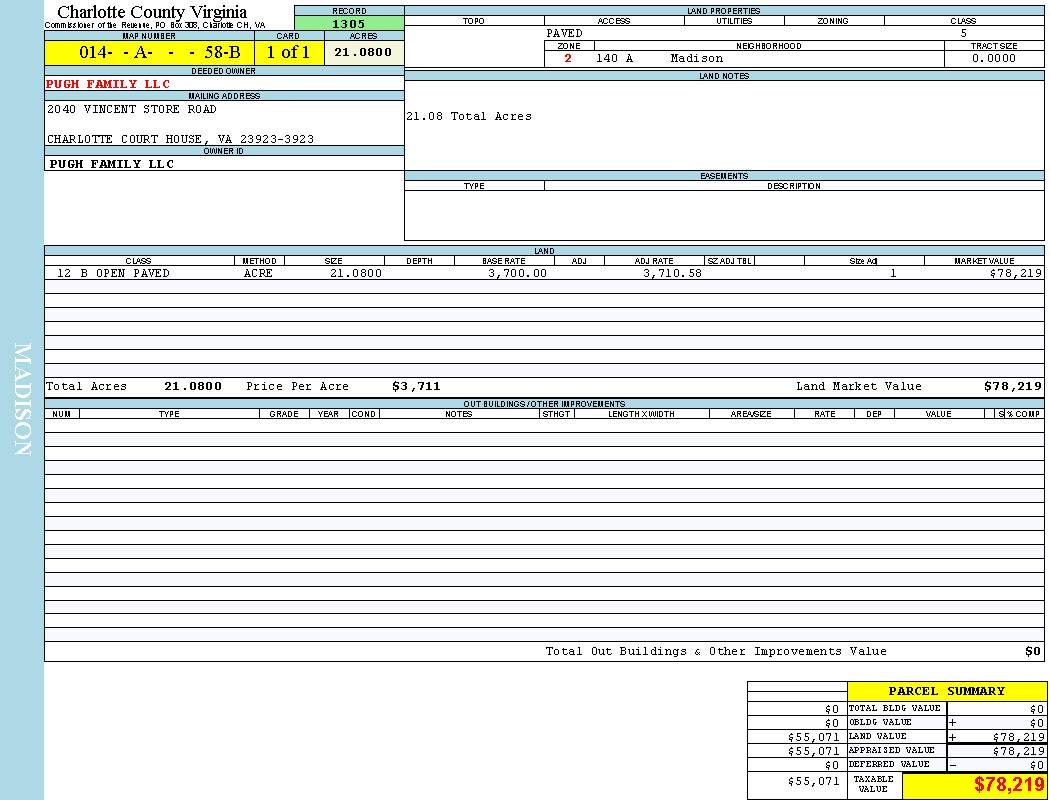1050x800 pixels.
Task: Click the red zone number 2
Action: tap(568, 58)
